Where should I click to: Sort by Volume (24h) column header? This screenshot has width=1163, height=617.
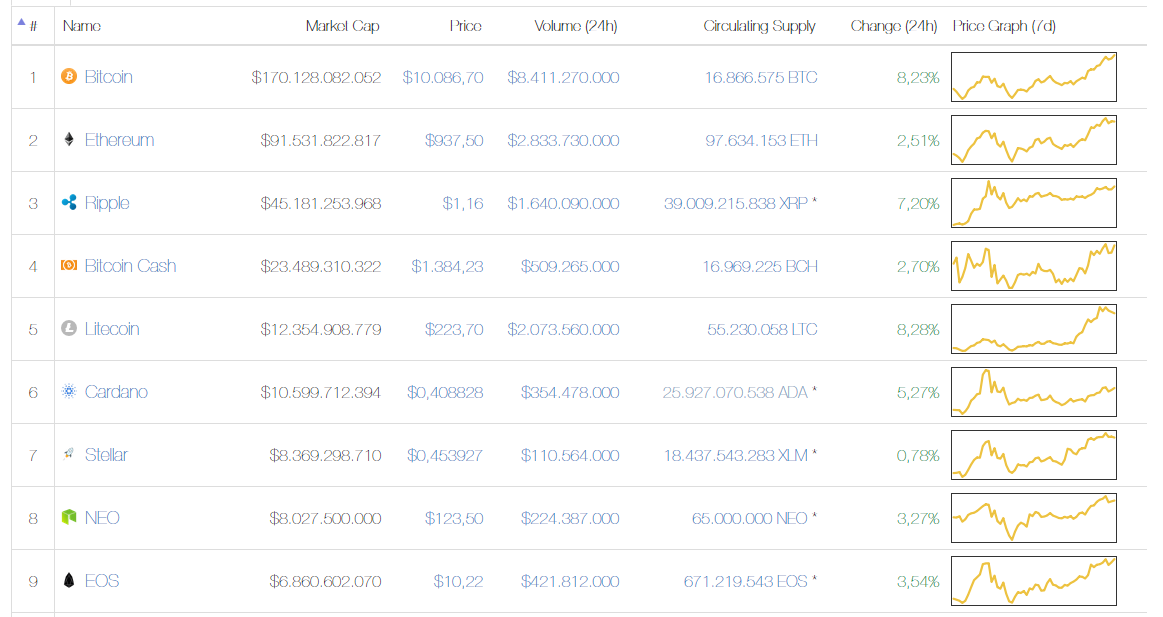pyautogui.click(x=575, y=26)
